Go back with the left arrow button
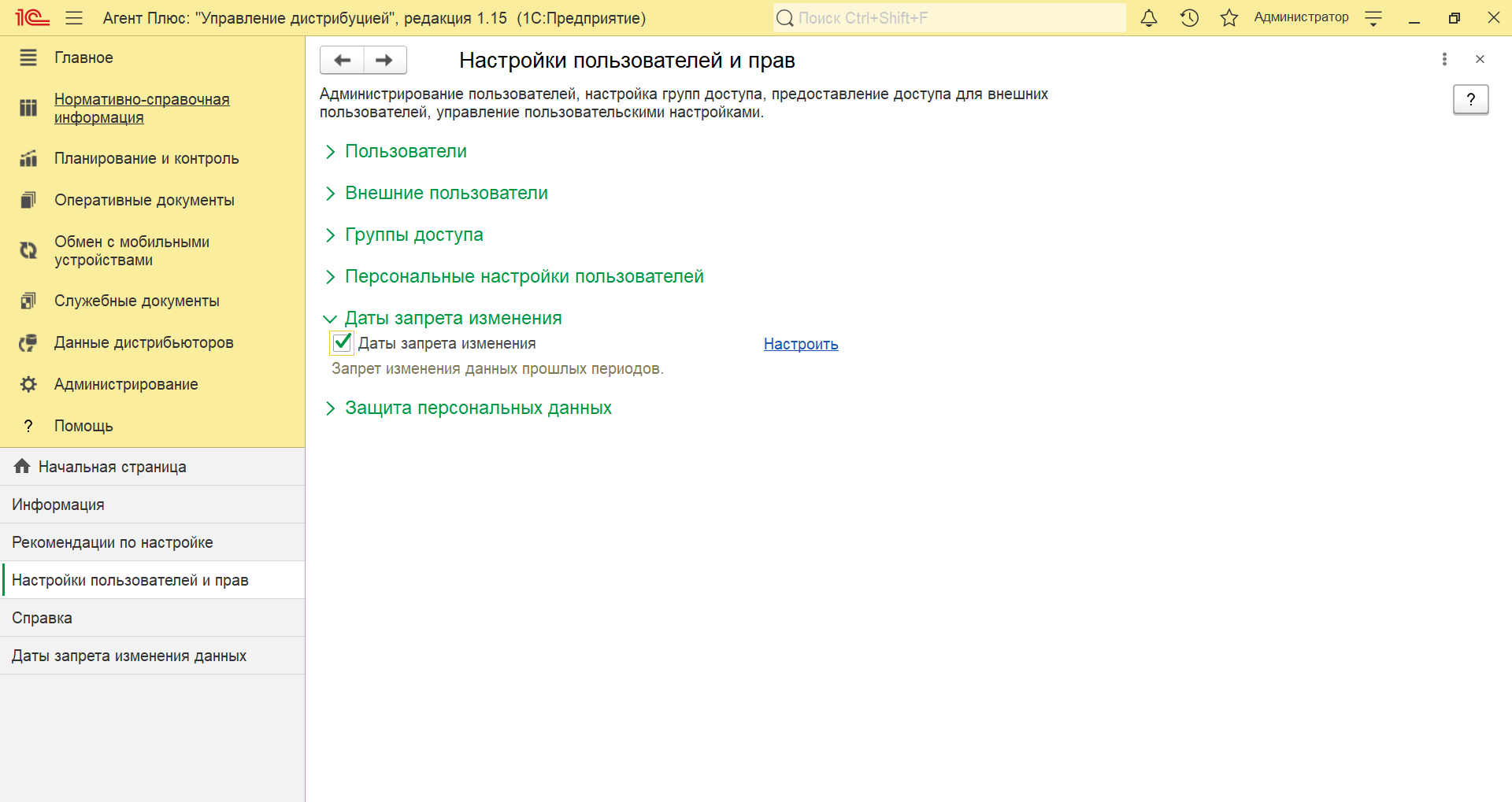Screen dimensions: 1512x802 [342, 60]
